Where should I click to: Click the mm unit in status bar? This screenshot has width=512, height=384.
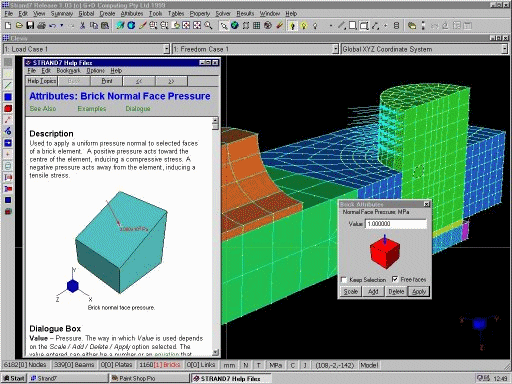pos(229,365)
